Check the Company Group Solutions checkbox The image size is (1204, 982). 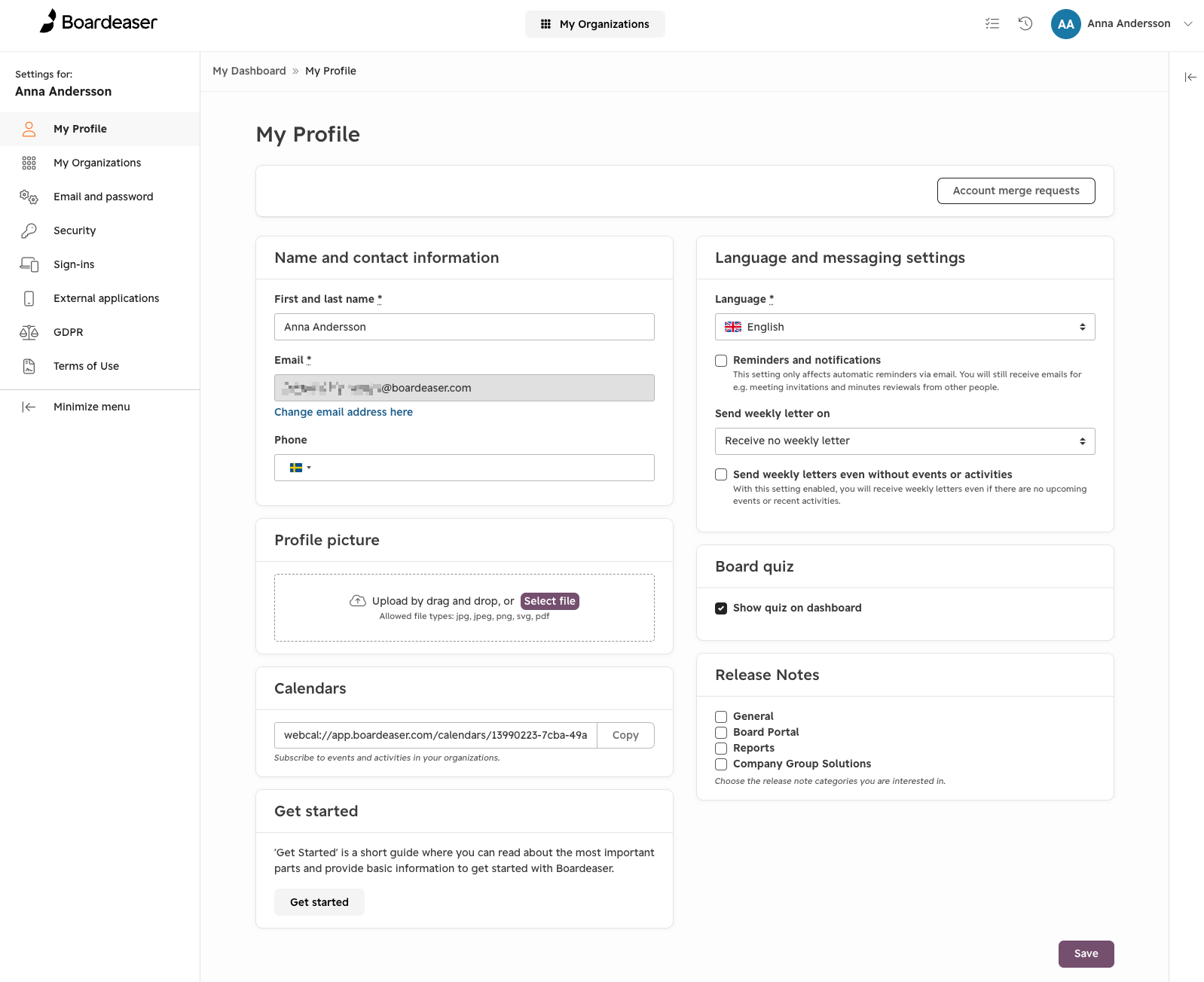pyautogui.click(x=721, y=764)
